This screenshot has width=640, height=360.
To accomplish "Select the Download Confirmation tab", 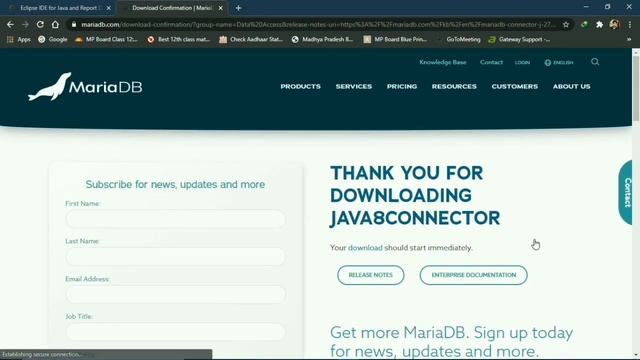I will tap(171, 8).
